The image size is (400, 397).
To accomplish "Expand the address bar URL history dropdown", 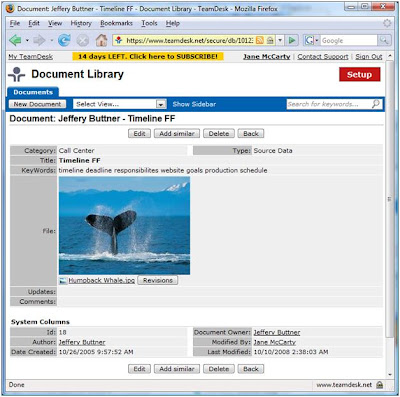I will (x=280, y=40).
